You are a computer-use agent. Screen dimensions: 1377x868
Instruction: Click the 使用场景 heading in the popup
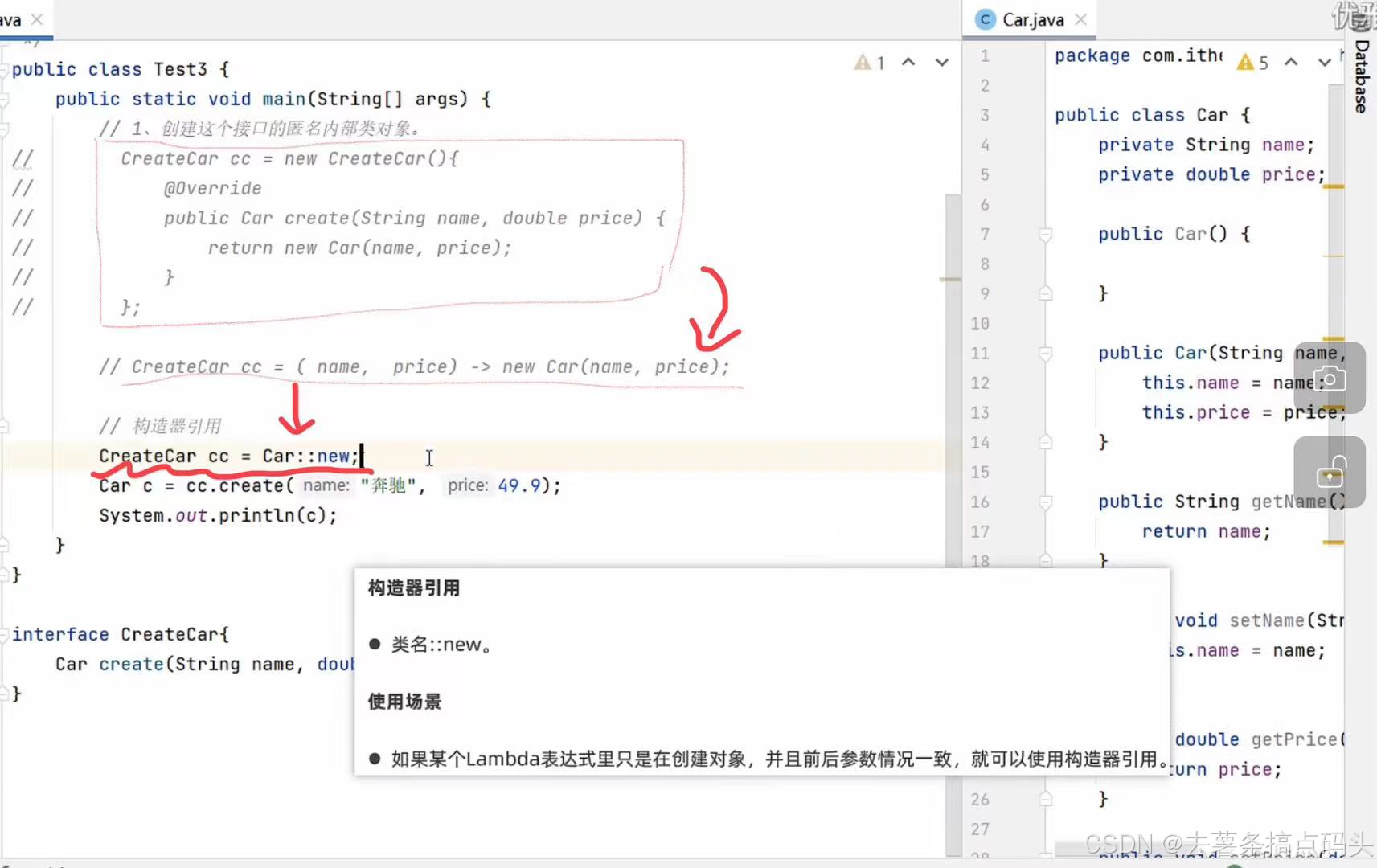click(x=404, y=702)
